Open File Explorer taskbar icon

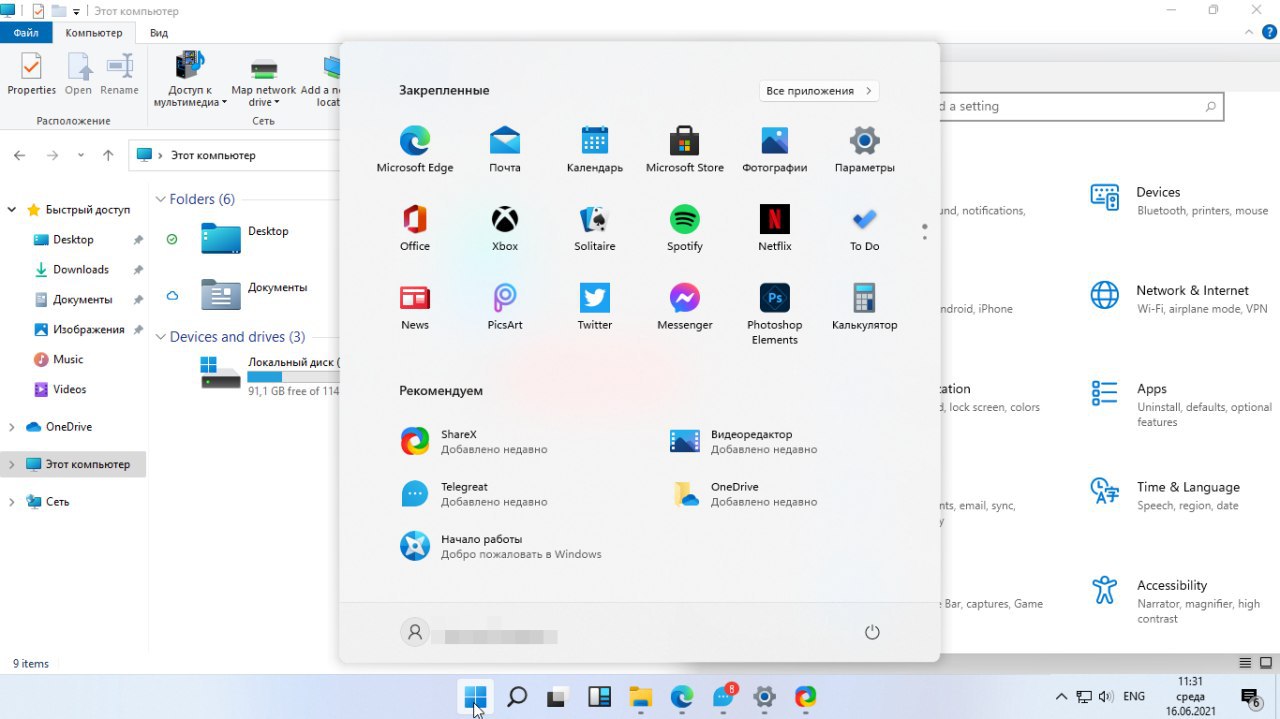(640, 697)
